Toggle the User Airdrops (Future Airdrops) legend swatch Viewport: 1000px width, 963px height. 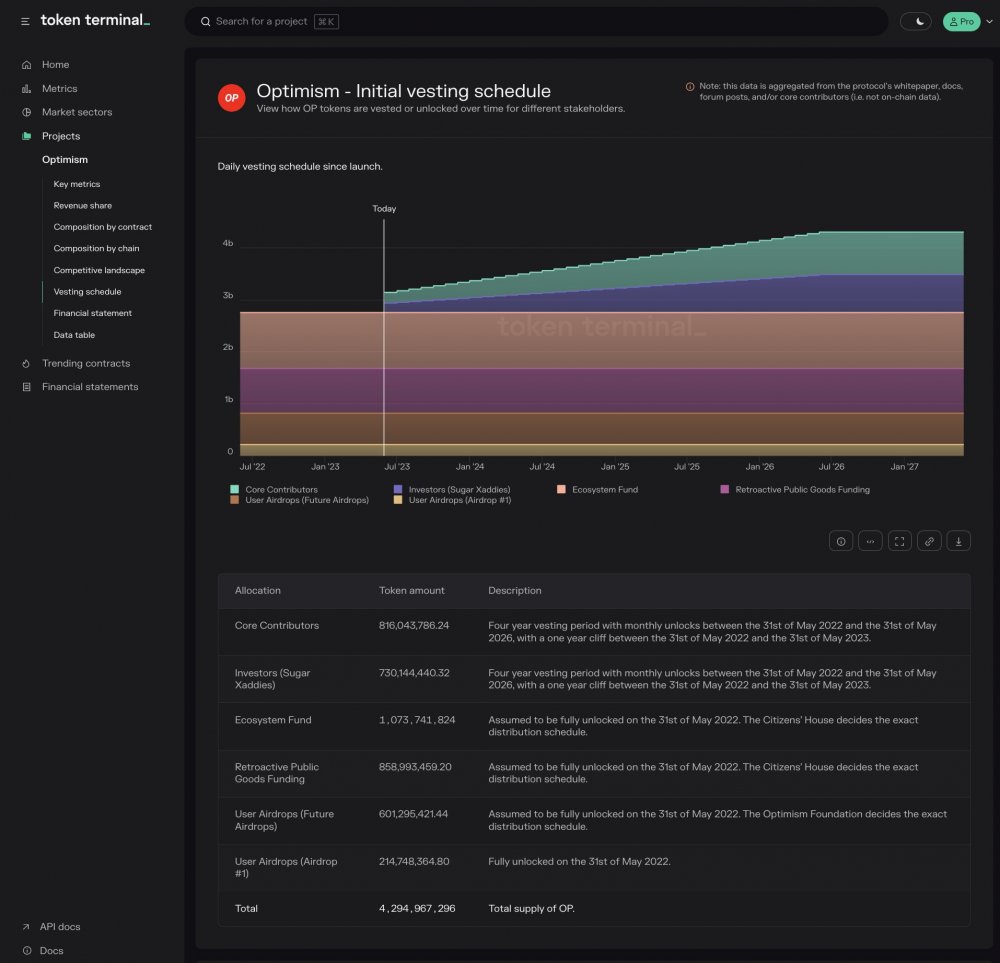(x=235, y=500)
